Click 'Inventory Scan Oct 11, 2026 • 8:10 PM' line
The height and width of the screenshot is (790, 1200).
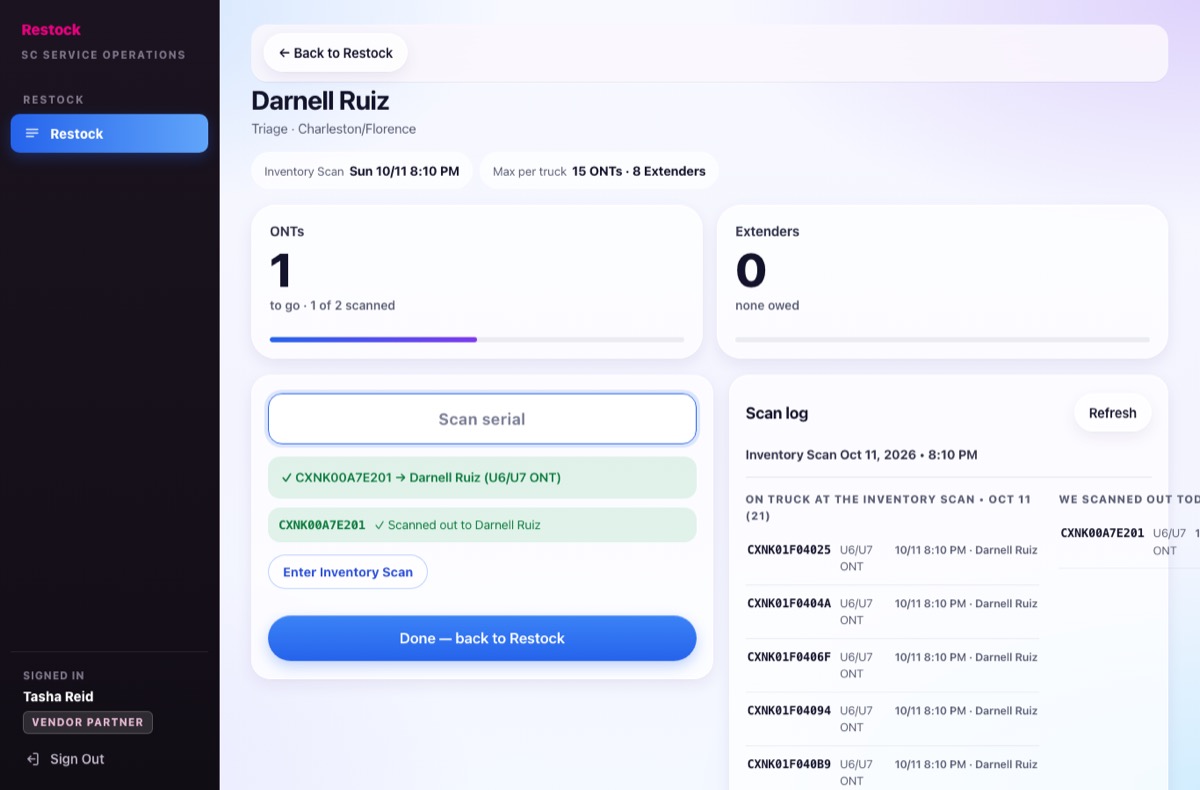862,455
